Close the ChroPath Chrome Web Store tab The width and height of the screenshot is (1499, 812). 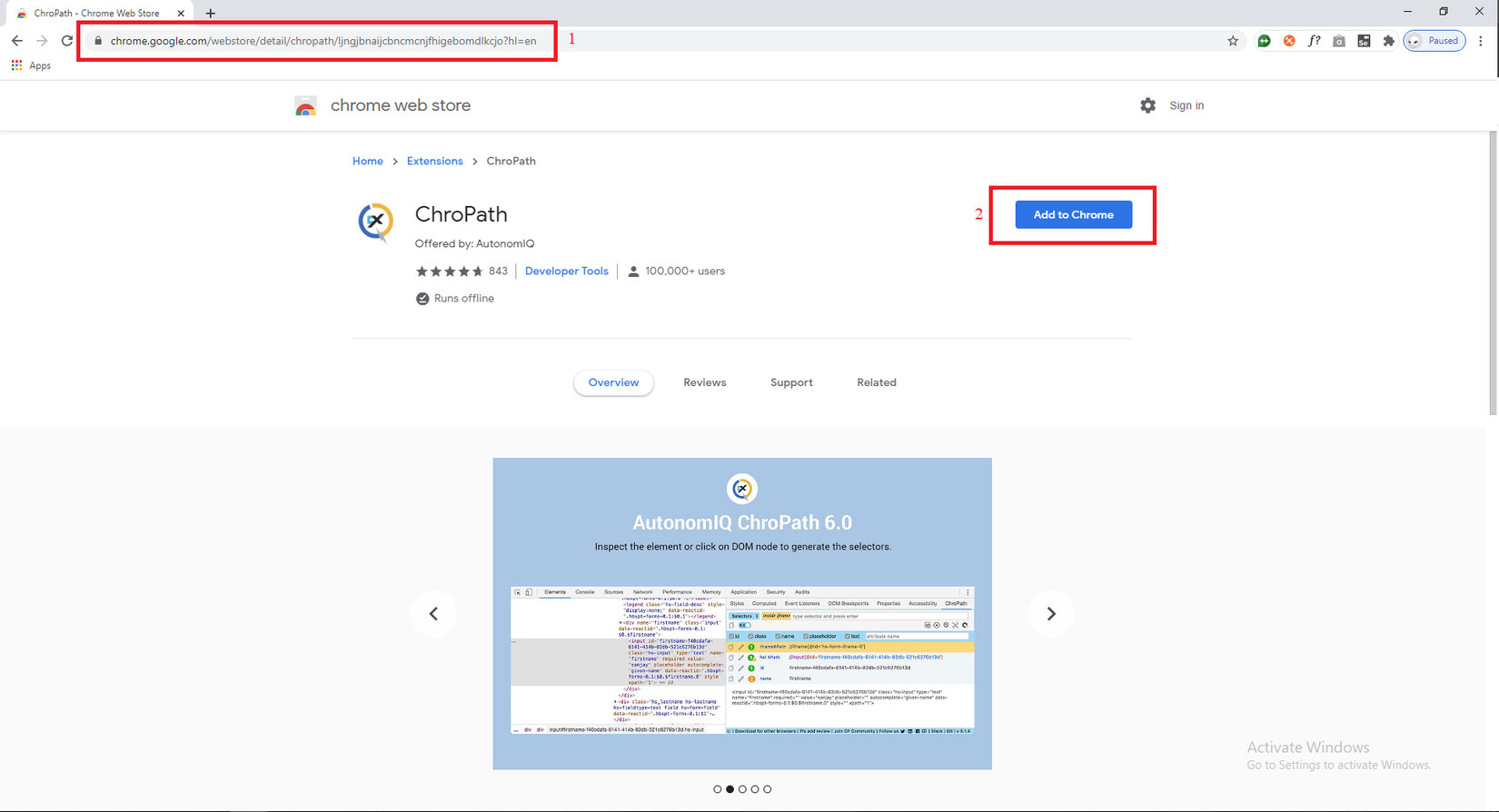(x=181, y=13)
